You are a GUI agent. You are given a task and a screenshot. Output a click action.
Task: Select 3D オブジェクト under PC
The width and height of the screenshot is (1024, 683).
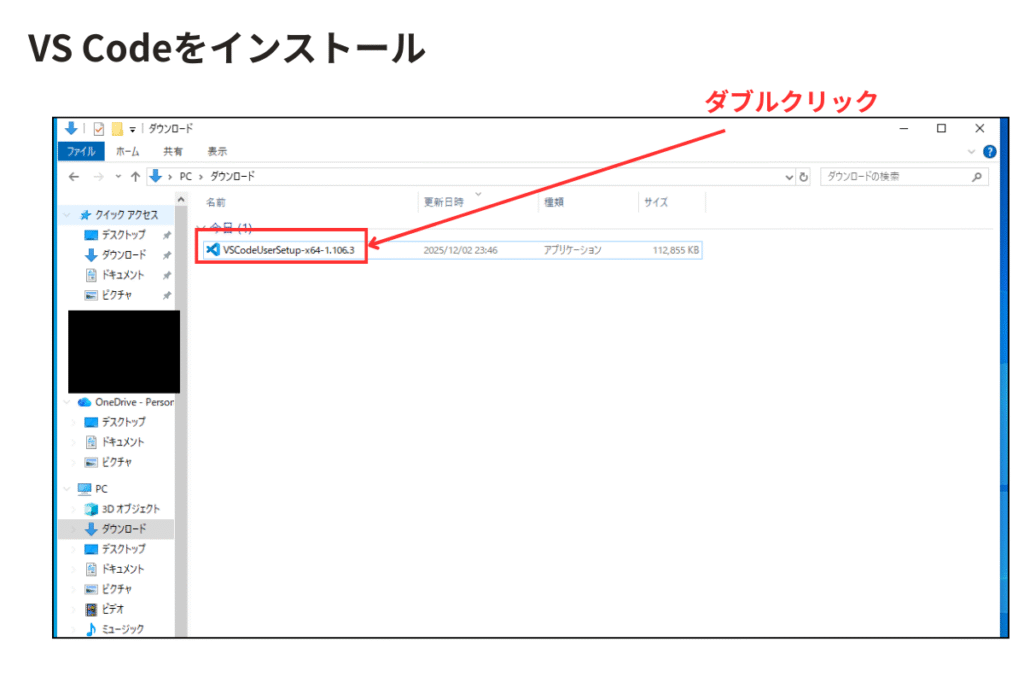click(130, 509)
